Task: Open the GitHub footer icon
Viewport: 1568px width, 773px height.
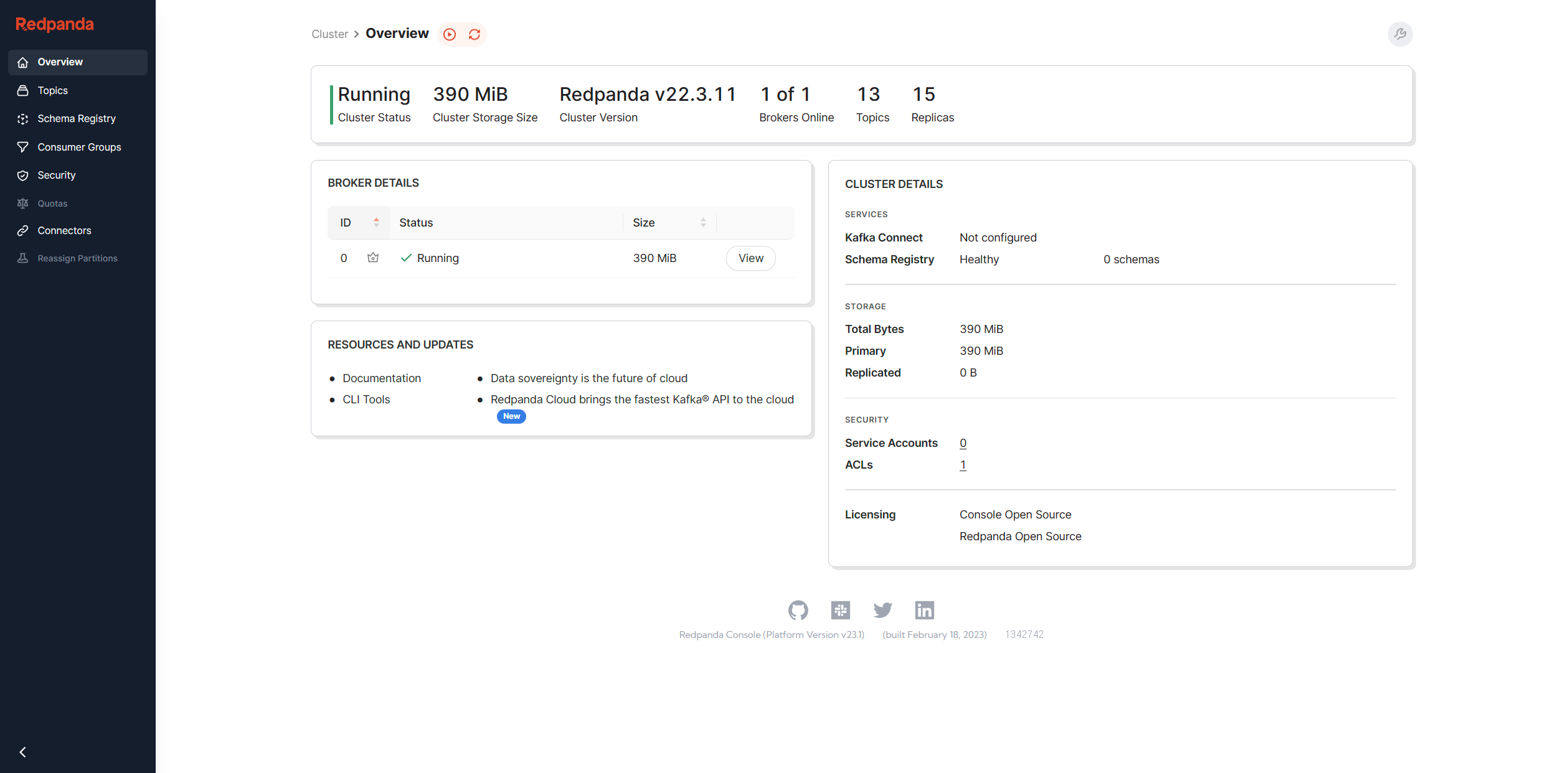Action: (x=798, y=610)
